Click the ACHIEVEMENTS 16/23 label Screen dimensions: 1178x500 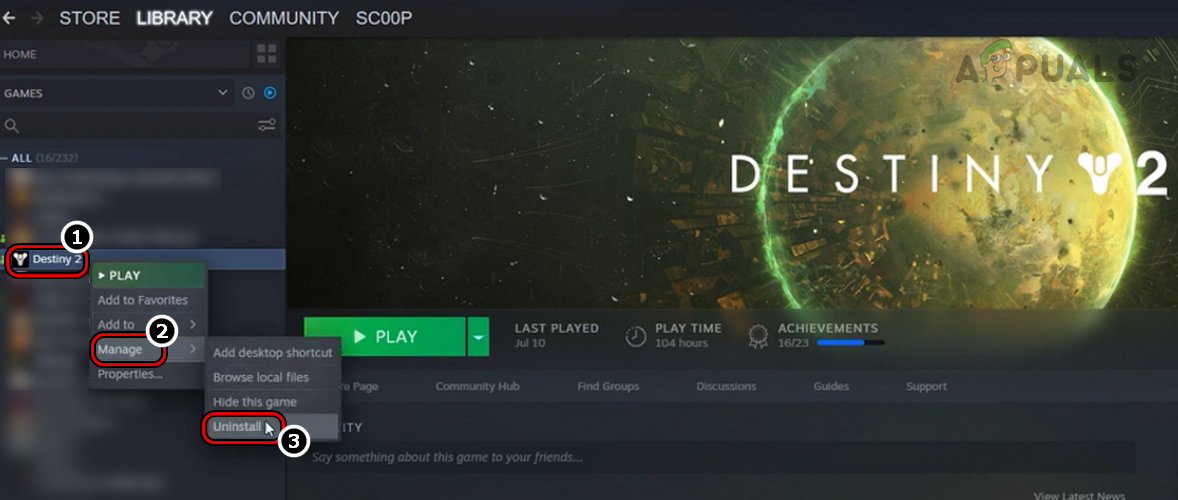[828, 335]
